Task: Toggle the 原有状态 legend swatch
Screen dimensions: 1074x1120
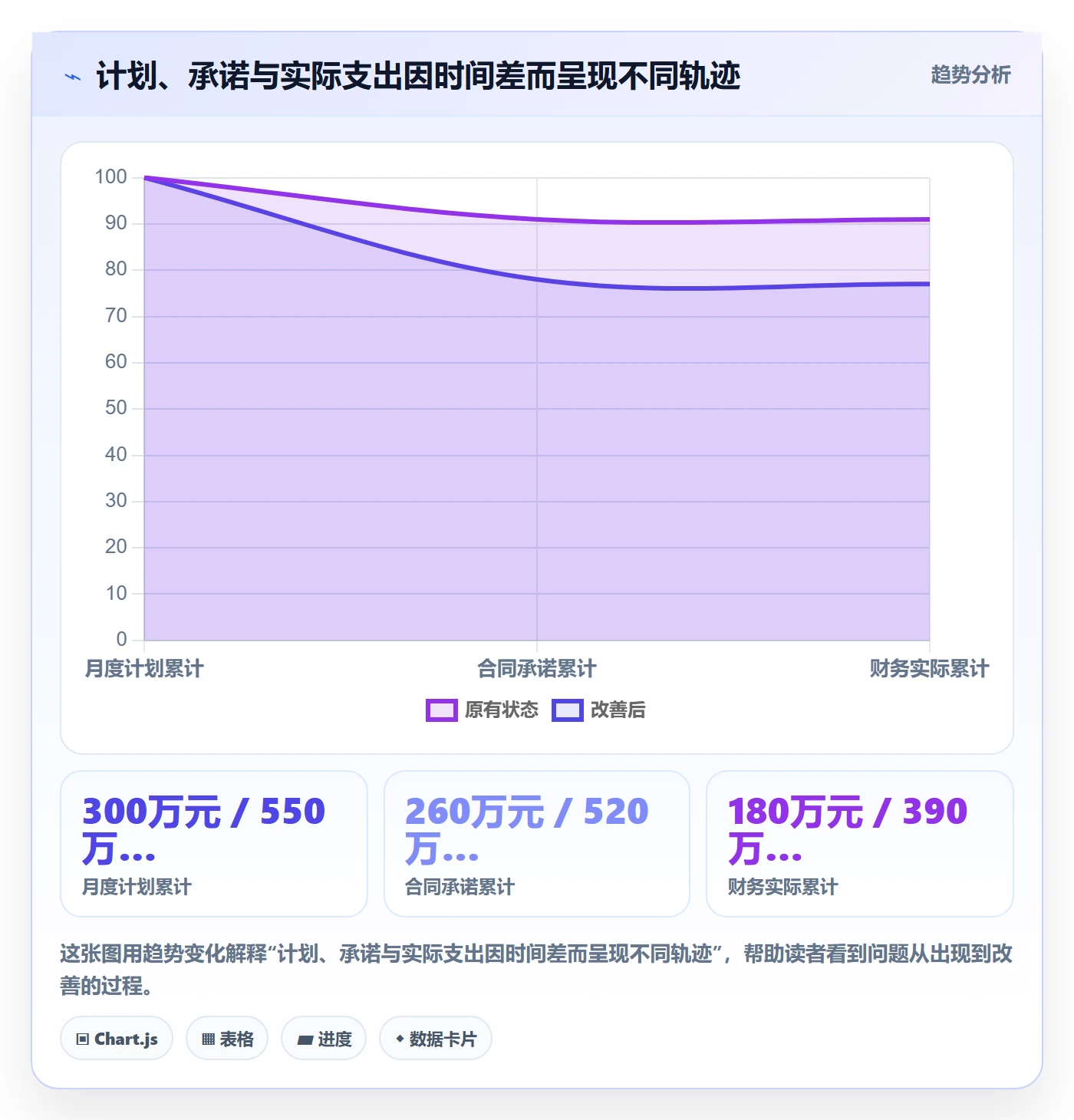Action: point(441,710)
